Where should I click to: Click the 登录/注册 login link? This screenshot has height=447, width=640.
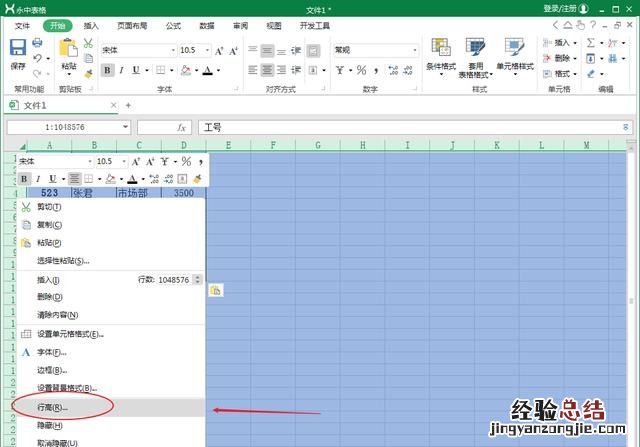click(562, 8)
